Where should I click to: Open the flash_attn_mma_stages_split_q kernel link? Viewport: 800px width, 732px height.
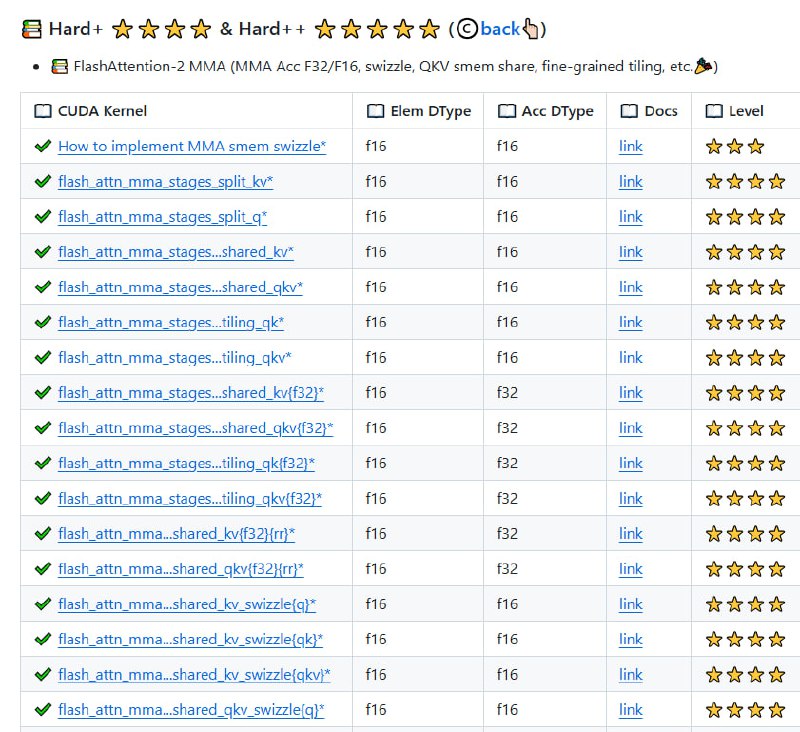pos(162,217)
